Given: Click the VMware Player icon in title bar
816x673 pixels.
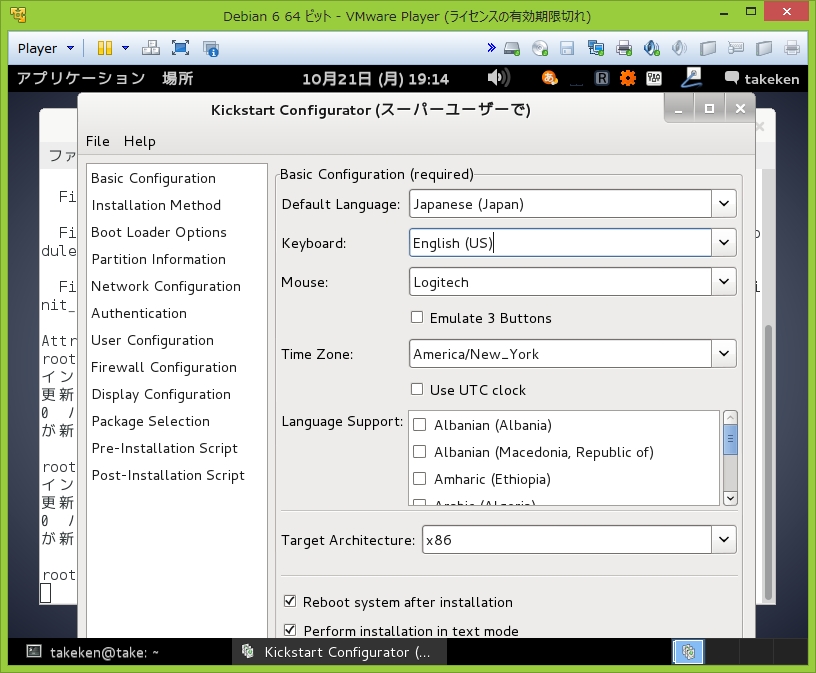Looking at the screenshot, I should click(18, 16).
